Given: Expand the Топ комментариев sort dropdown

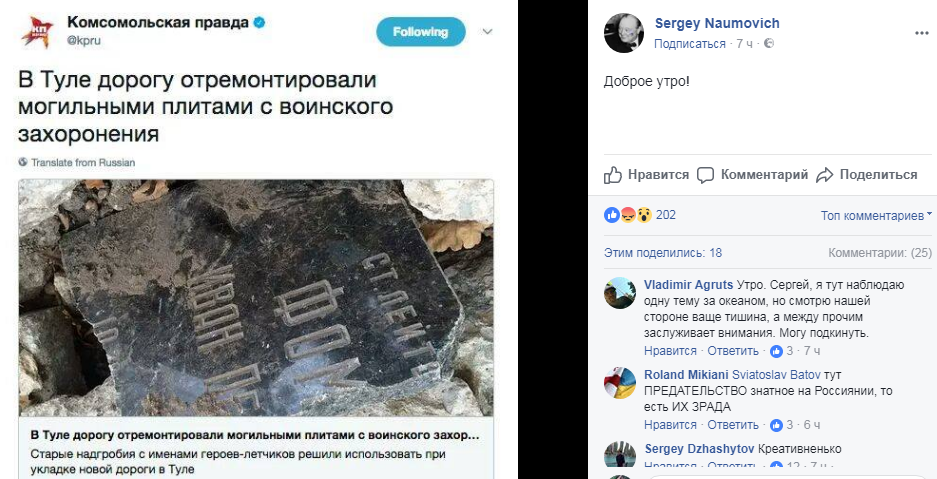Looking at the screenshot, I should pos(876,216).
